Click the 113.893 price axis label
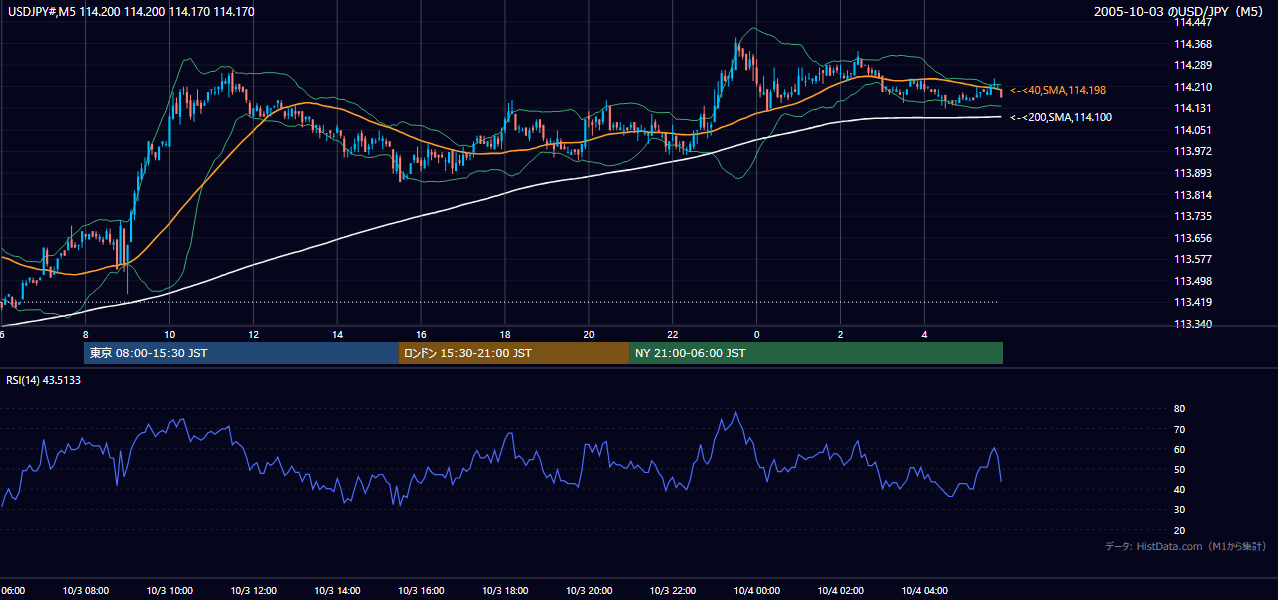The height and width of the screenshot is (600, 1278). pos(1192,173)
